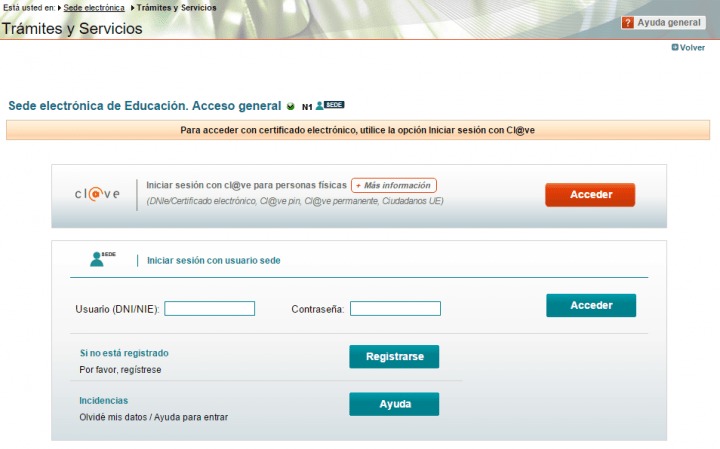Click the Si no está registrado heading

point(124,353)
